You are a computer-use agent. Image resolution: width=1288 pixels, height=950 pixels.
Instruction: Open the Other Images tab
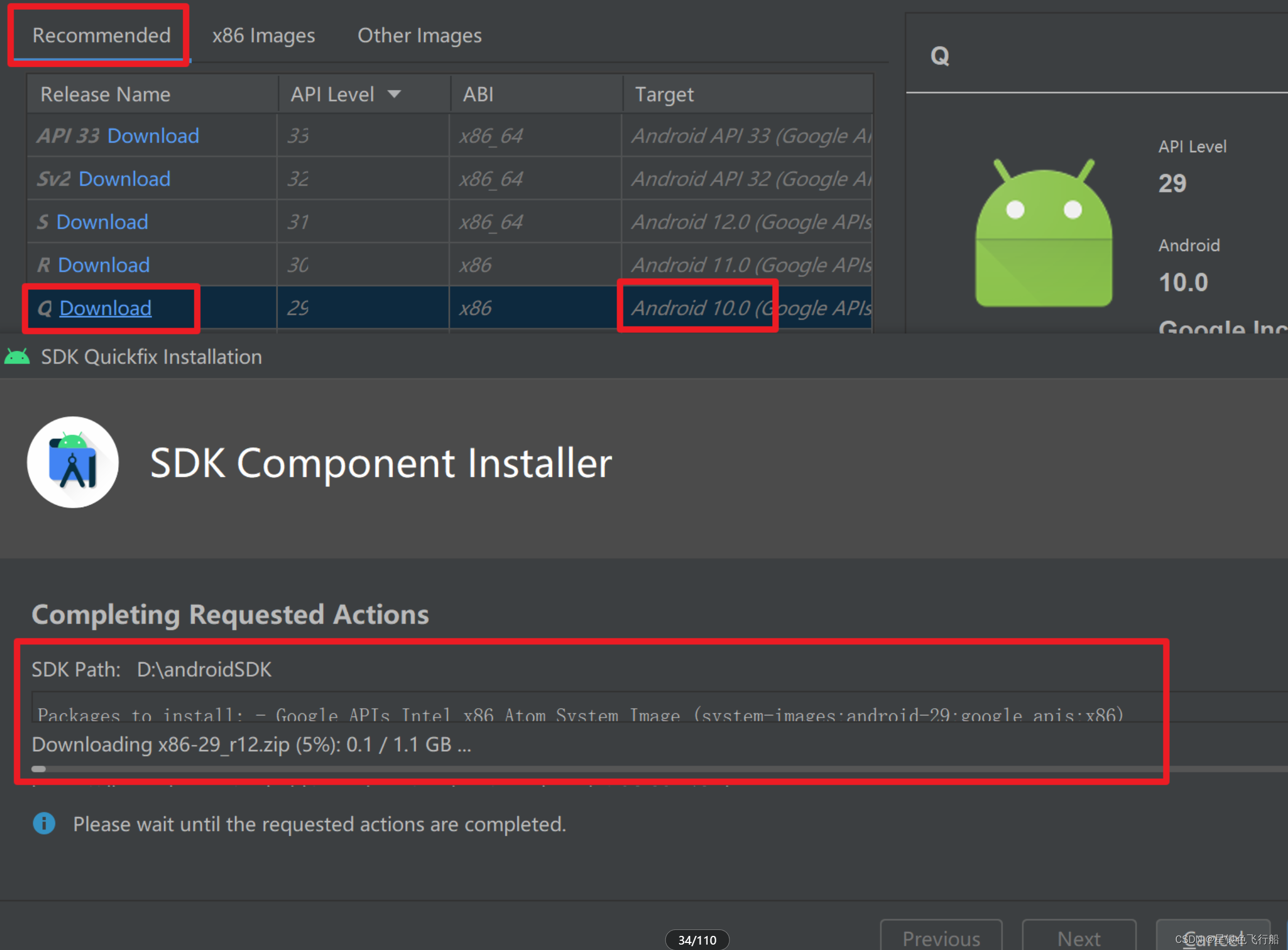(419, 36)
